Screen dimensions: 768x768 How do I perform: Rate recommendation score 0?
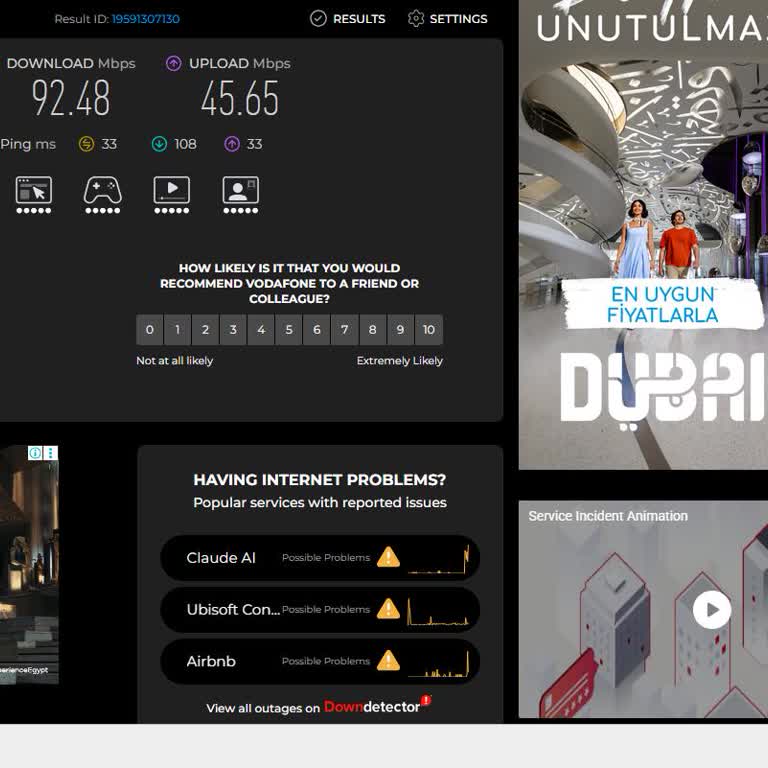[149, 330]
